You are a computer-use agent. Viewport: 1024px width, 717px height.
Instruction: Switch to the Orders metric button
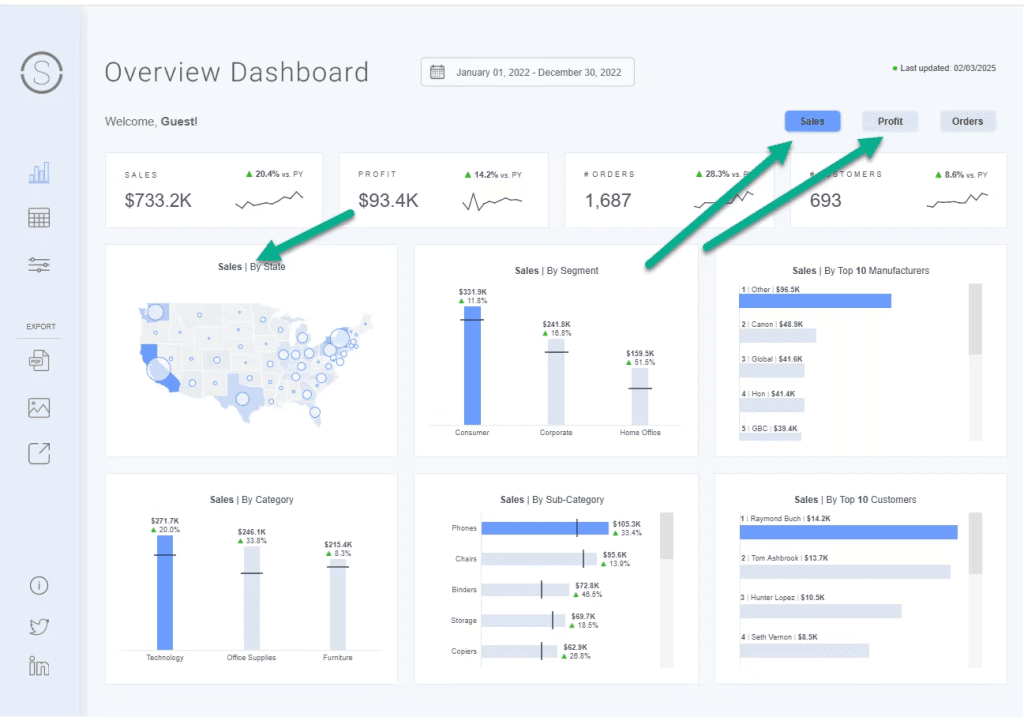pyautogui.click(x=967, y=122)
